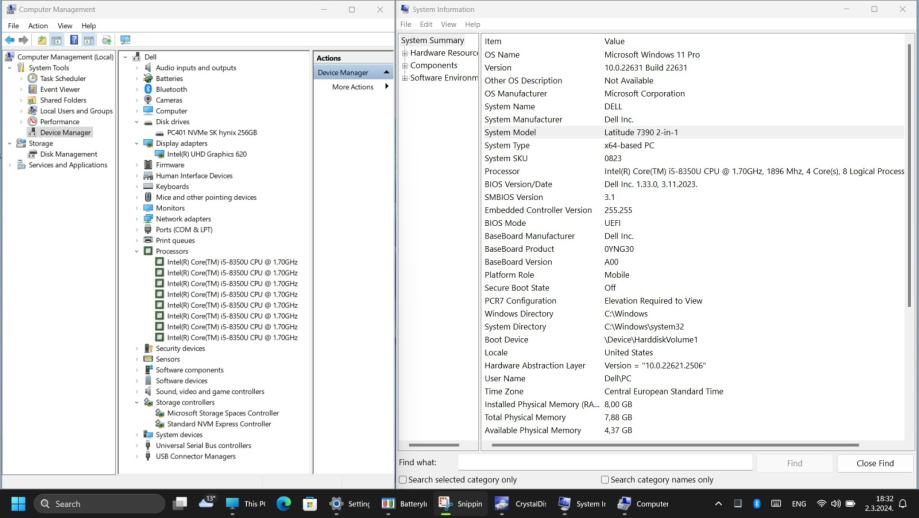The height and width of the screenshot is (518, 919).
Task: Select Services and Applications in the tree
Action: click(x=68, y=165)
